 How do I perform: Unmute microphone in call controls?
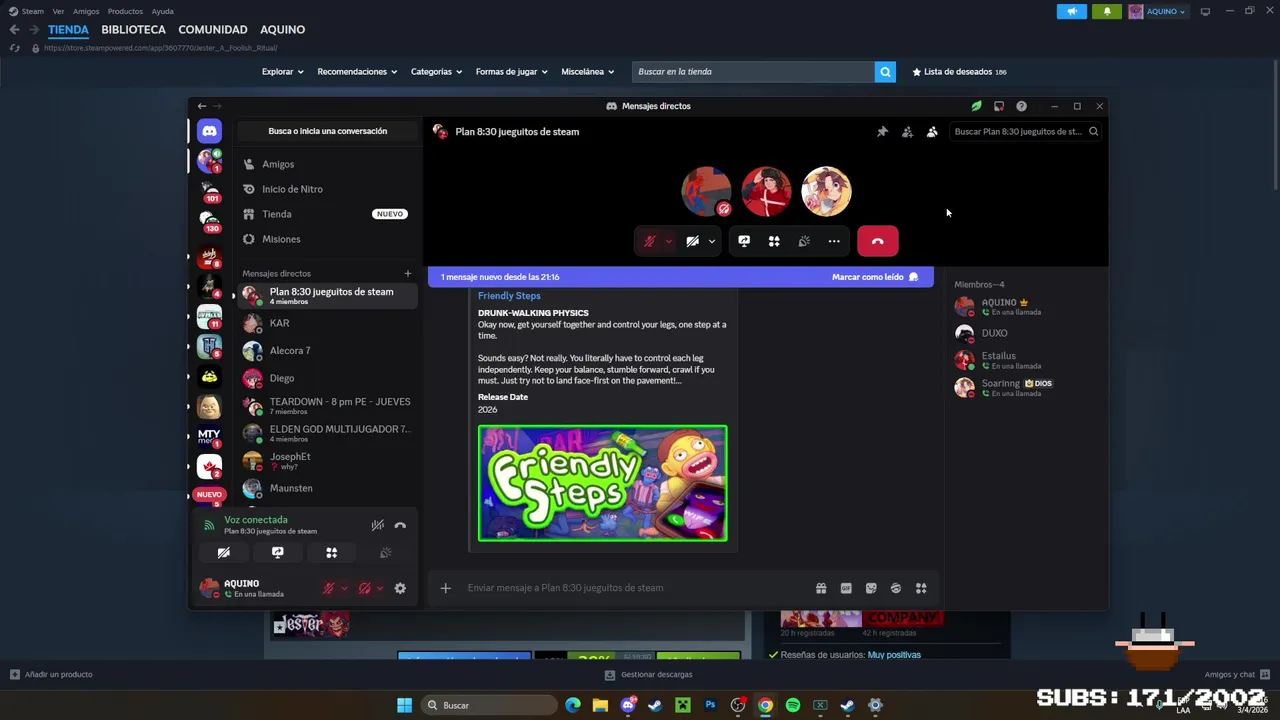[649, 241]
